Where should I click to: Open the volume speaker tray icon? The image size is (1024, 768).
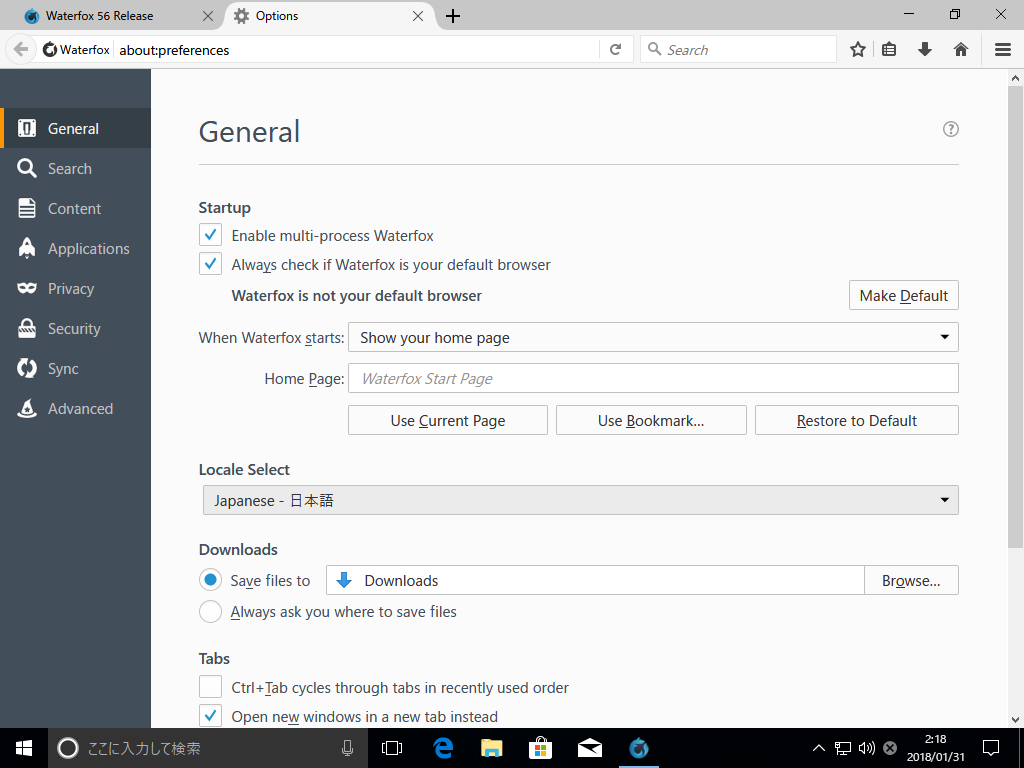(867, 748)
